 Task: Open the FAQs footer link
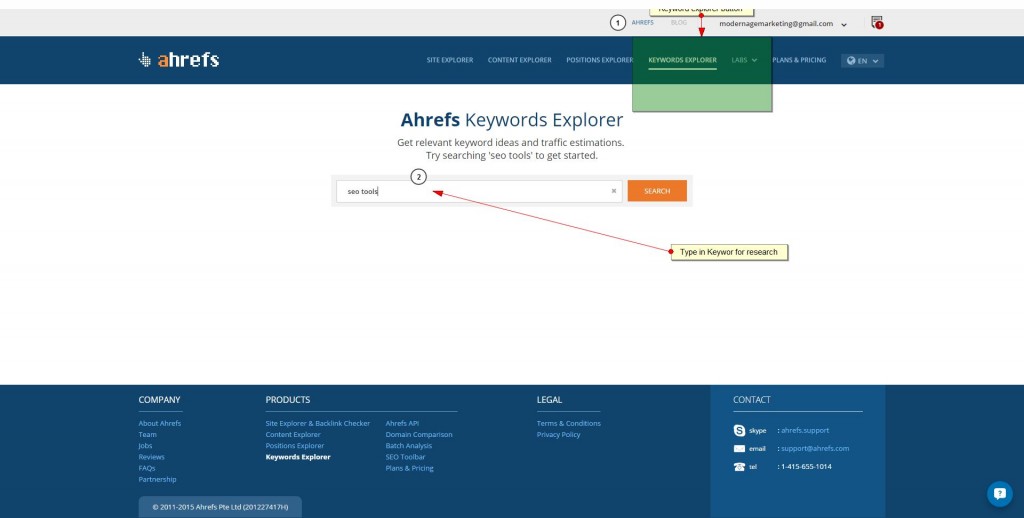pyautogui.click(x=147, y=468)
